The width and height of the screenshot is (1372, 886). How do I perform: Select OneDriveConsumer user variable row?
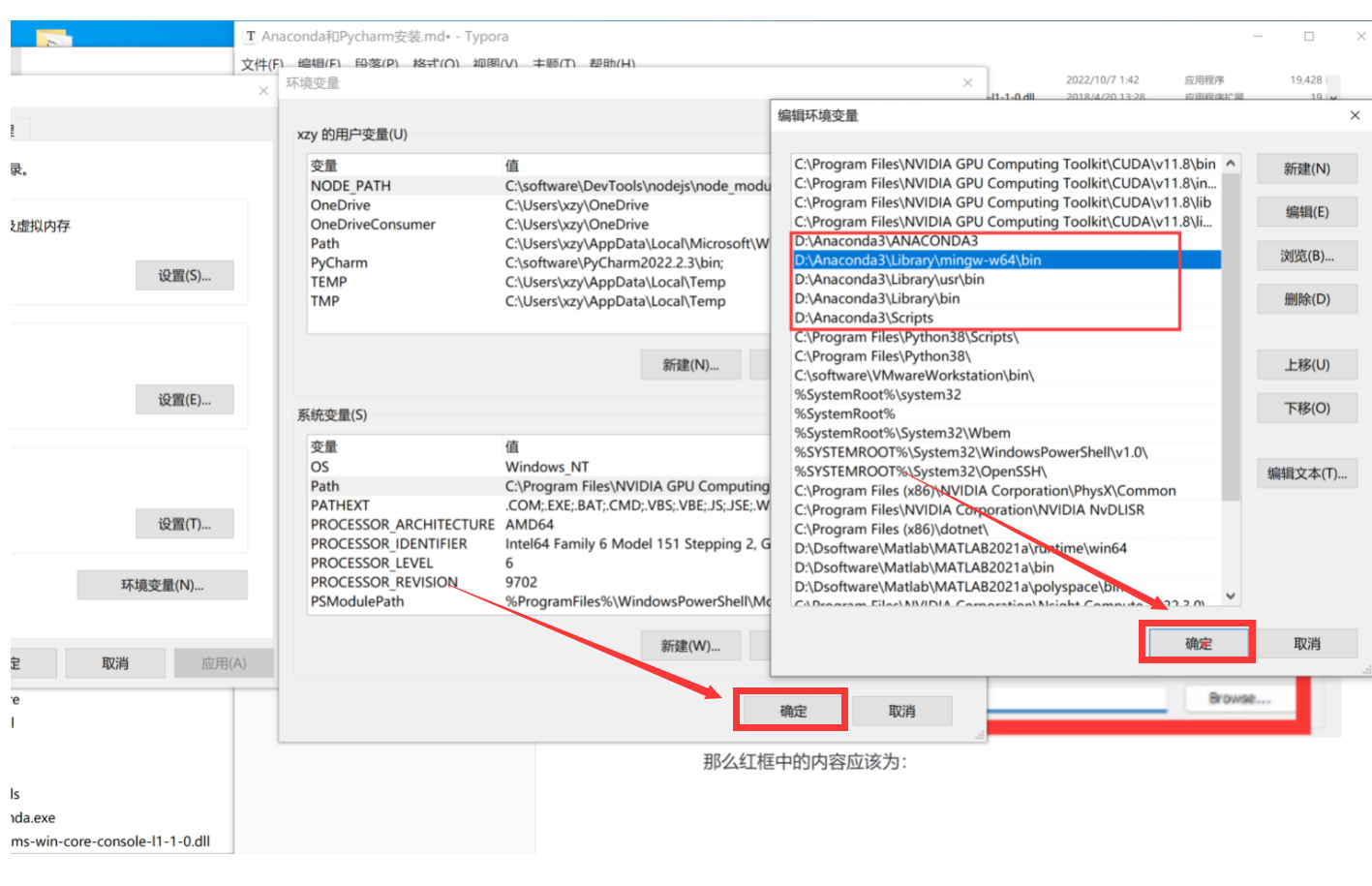[540, 225]
